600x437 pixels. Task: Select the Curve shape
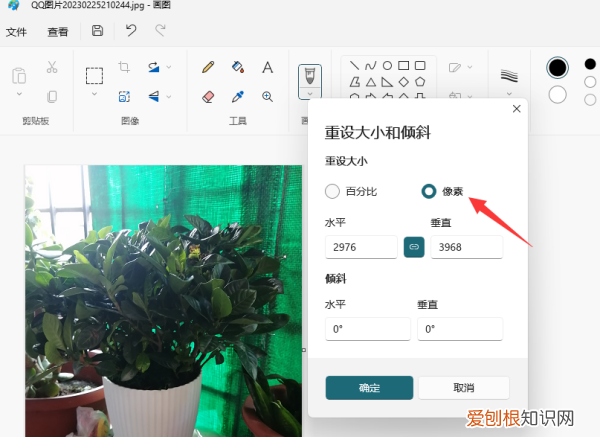370,66
